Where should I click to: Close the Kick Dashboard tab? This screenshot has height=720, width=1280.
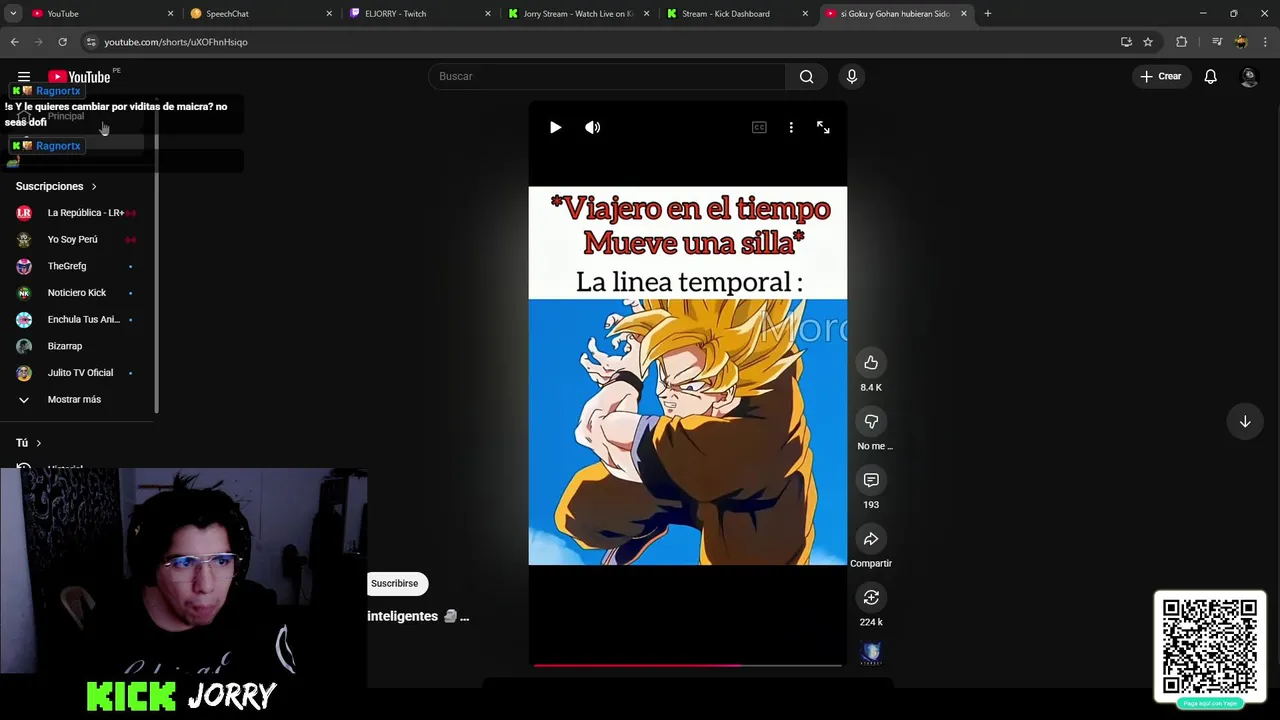pos(805,14)
